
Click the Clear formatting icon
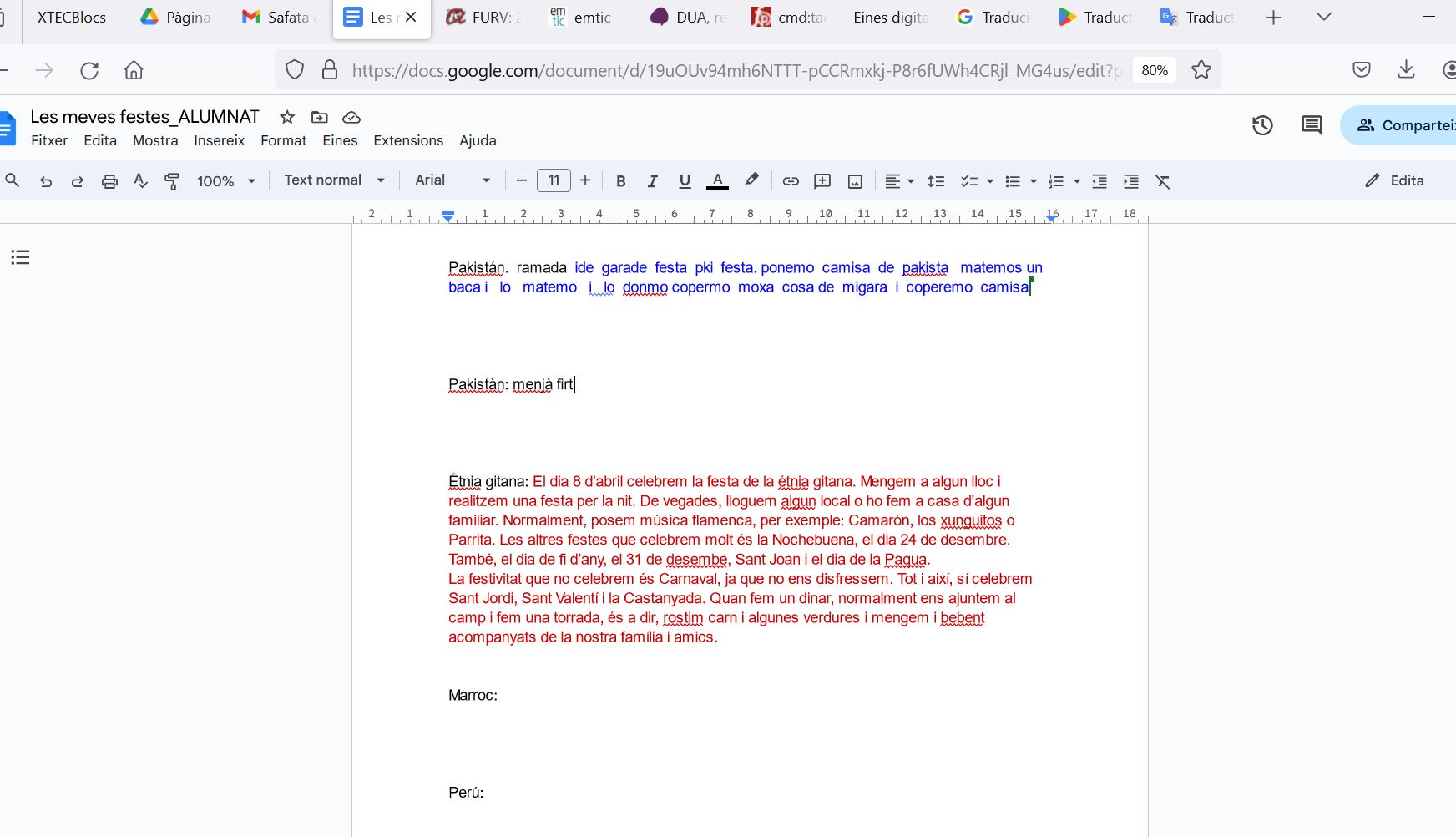click(x=1162, y=181)
